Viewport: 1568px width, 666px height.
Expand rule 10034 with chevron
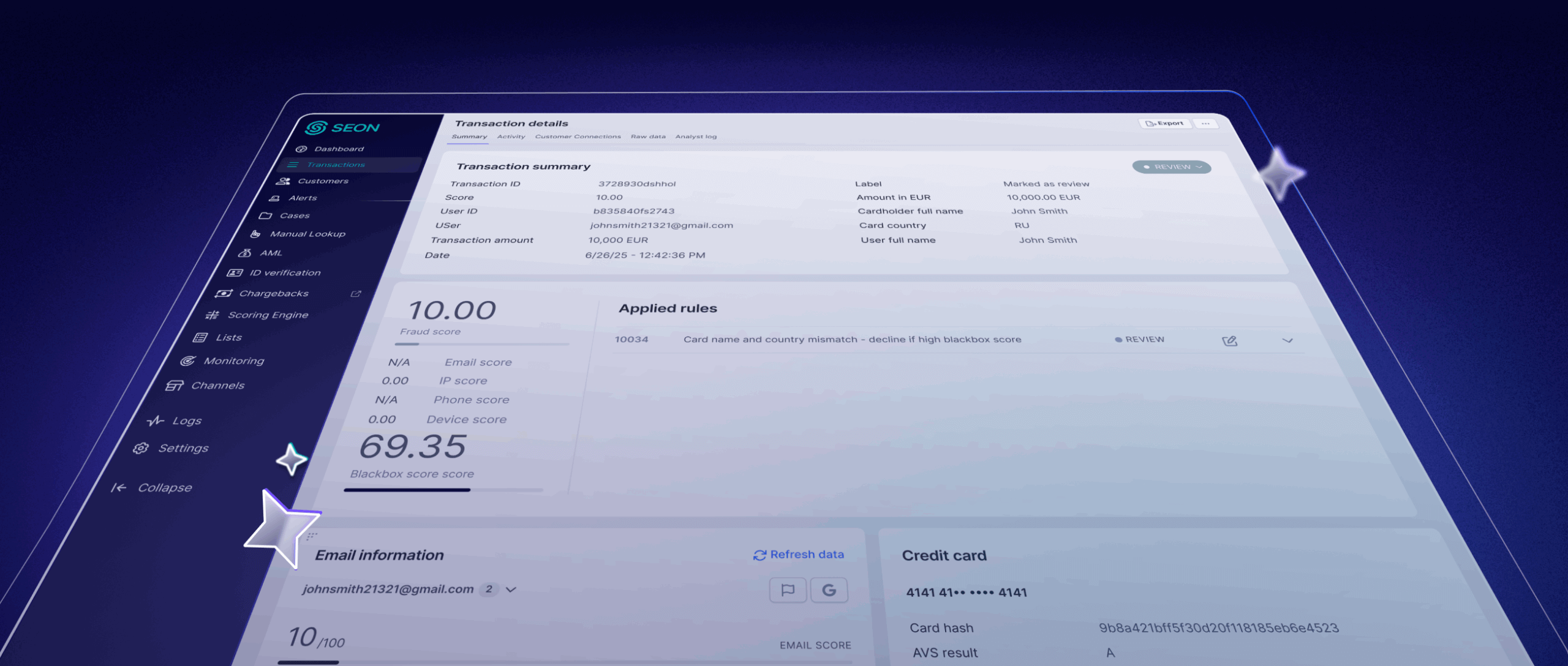click(x=1287, y=340)
